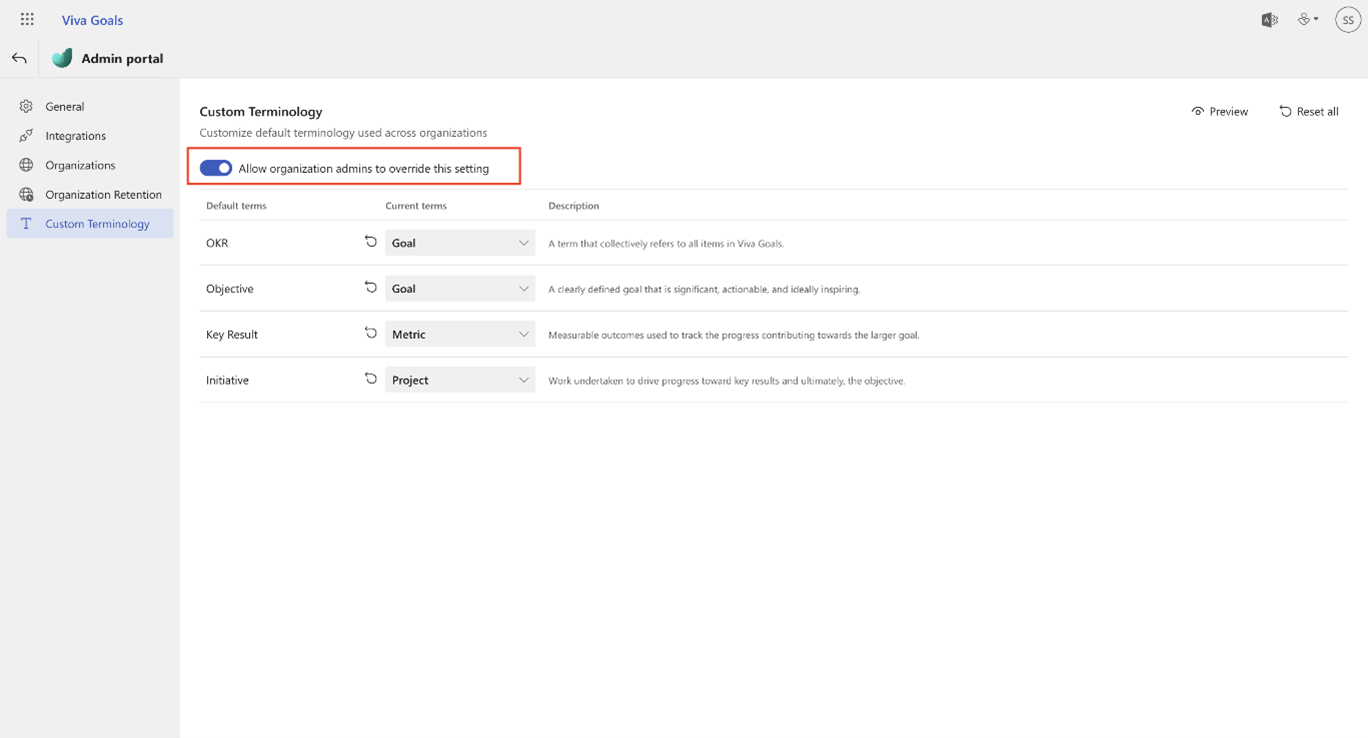Click the Reset all button label
The width and height of the screenshot is (1368, 738).
point(1317,112)
